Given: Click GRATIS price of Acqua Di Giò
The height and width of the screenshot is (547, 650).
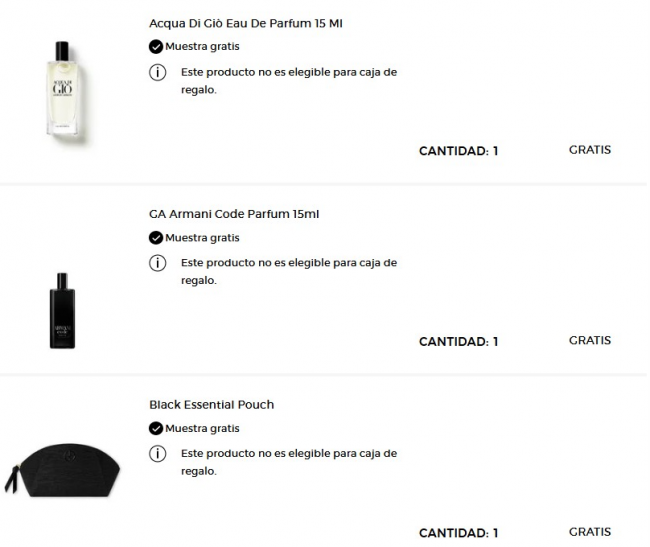Looking at the screenshot, I should (x=589, y=150).
